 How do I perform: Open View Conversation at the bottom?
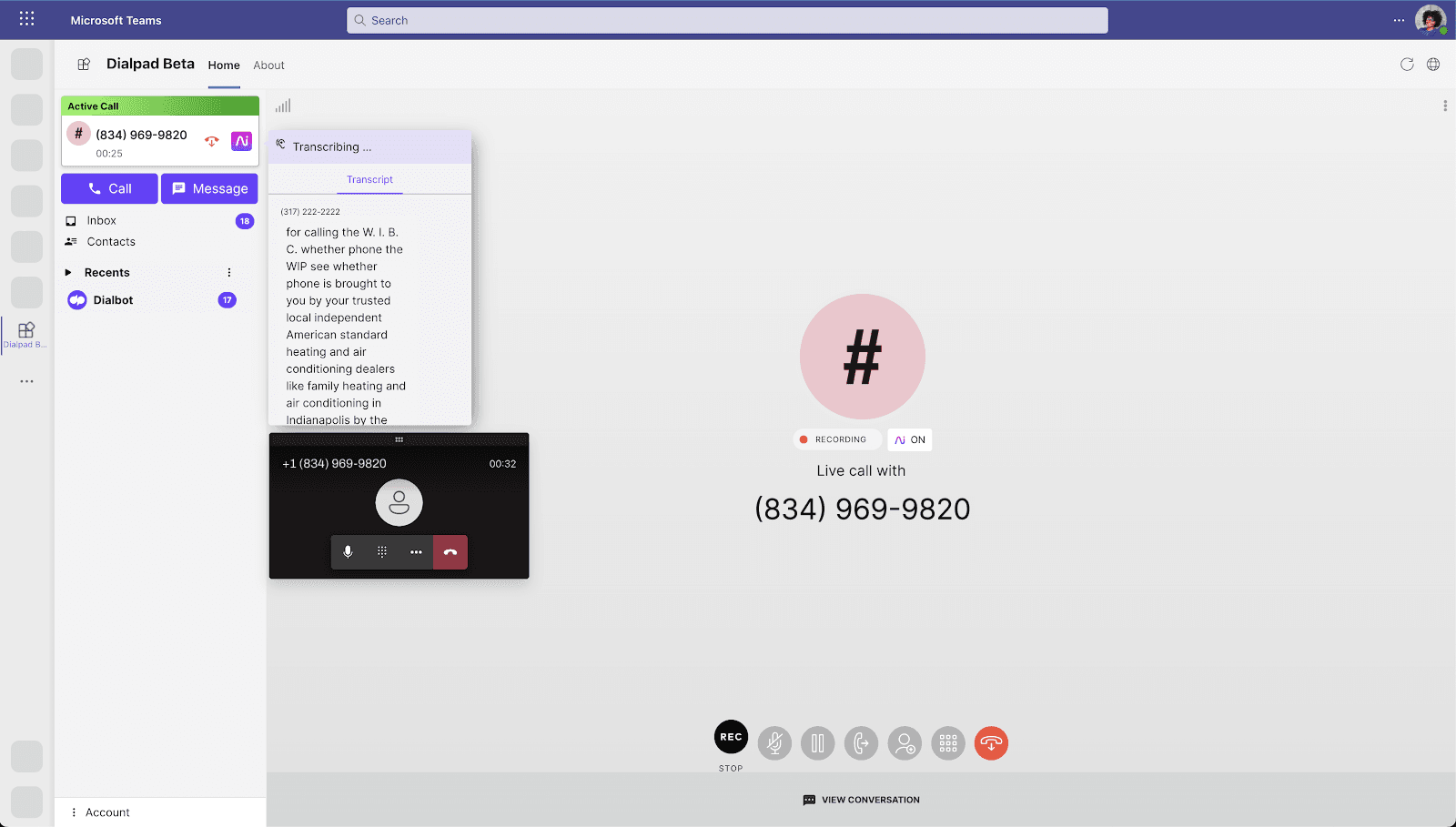point(861,800)
